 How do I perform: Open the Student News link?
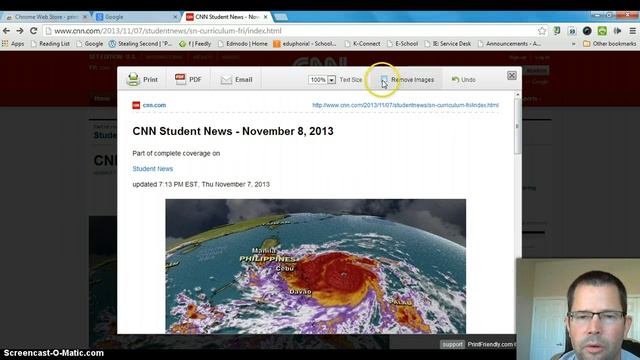(153, 169)
